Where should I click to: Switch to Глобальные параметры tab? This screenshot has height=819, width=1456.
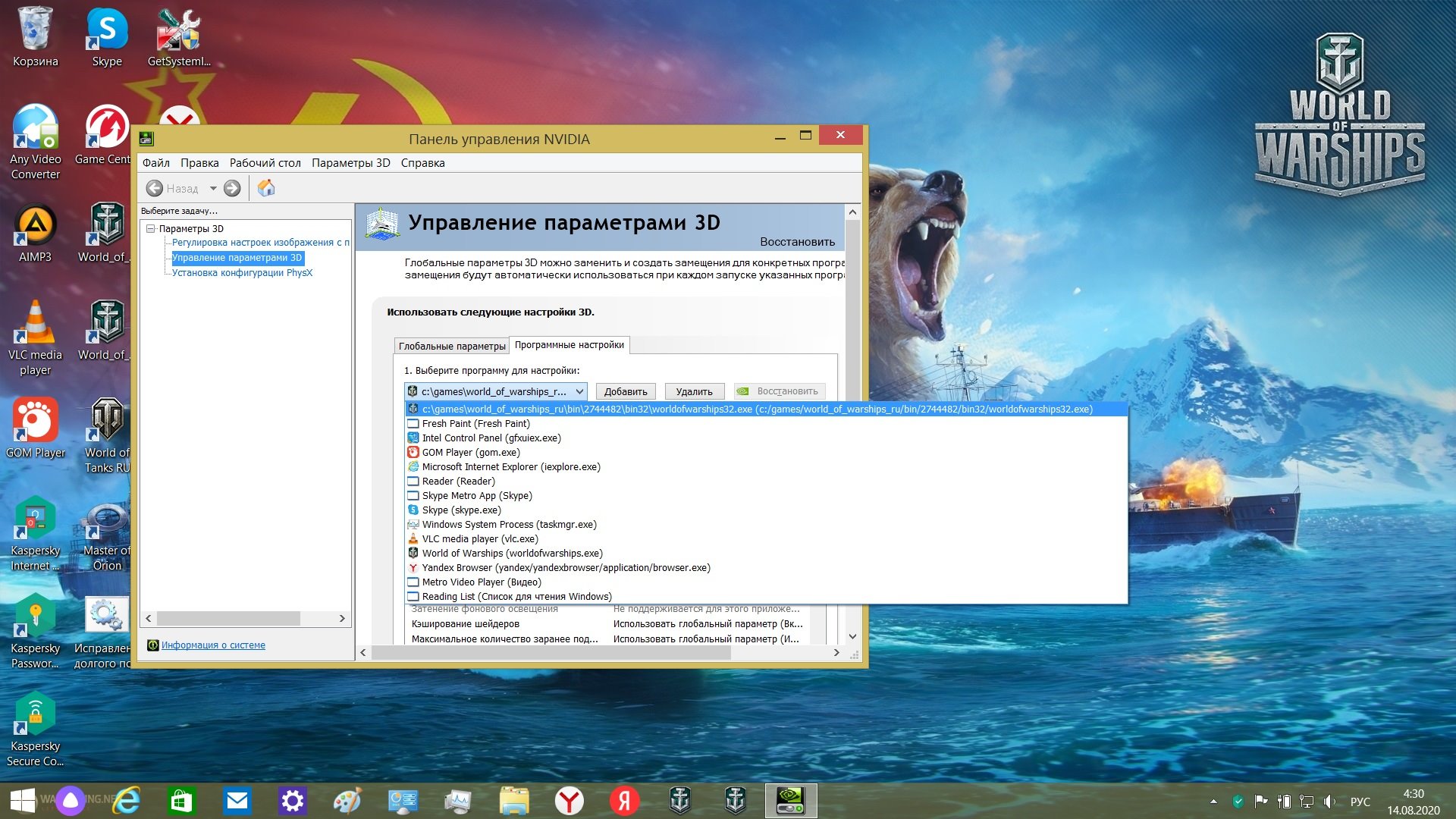(452, 346)
